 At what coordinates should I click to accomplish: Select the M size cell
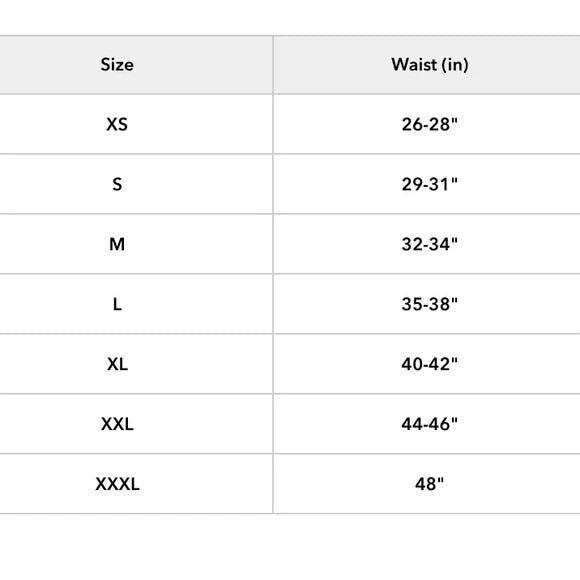point(117,244)
